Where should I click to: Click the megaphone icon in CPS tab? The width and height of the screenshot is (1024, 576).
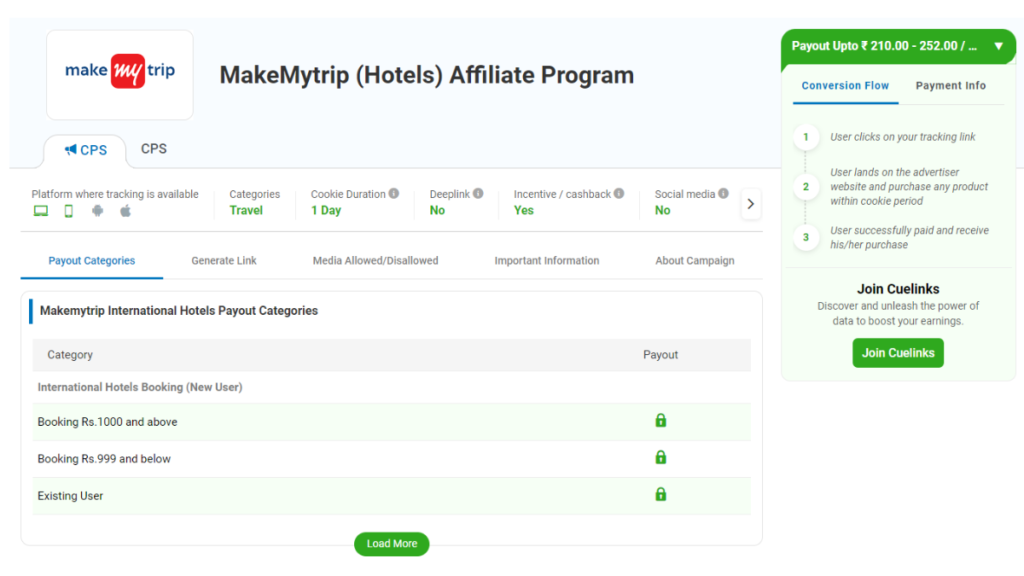(71, 150)
